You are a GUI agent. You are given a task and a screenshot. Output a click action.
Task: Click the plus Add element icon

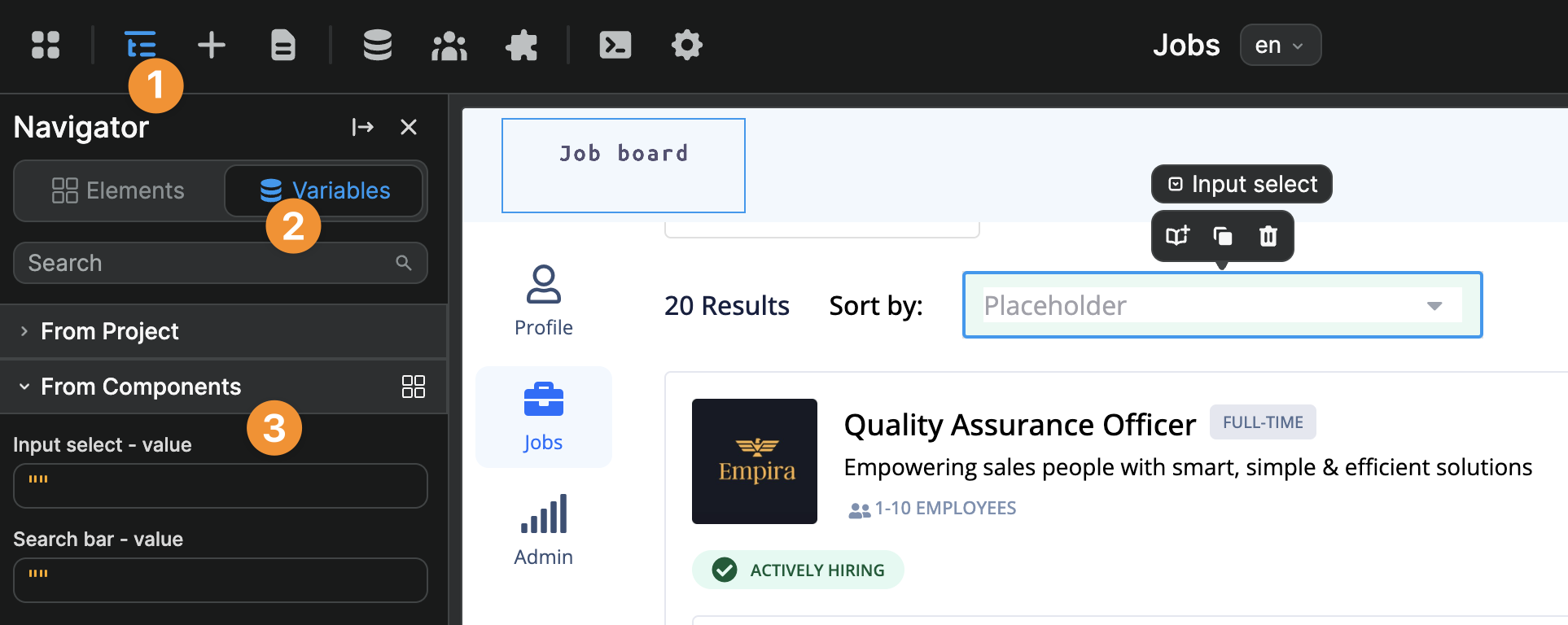point(212,45)
